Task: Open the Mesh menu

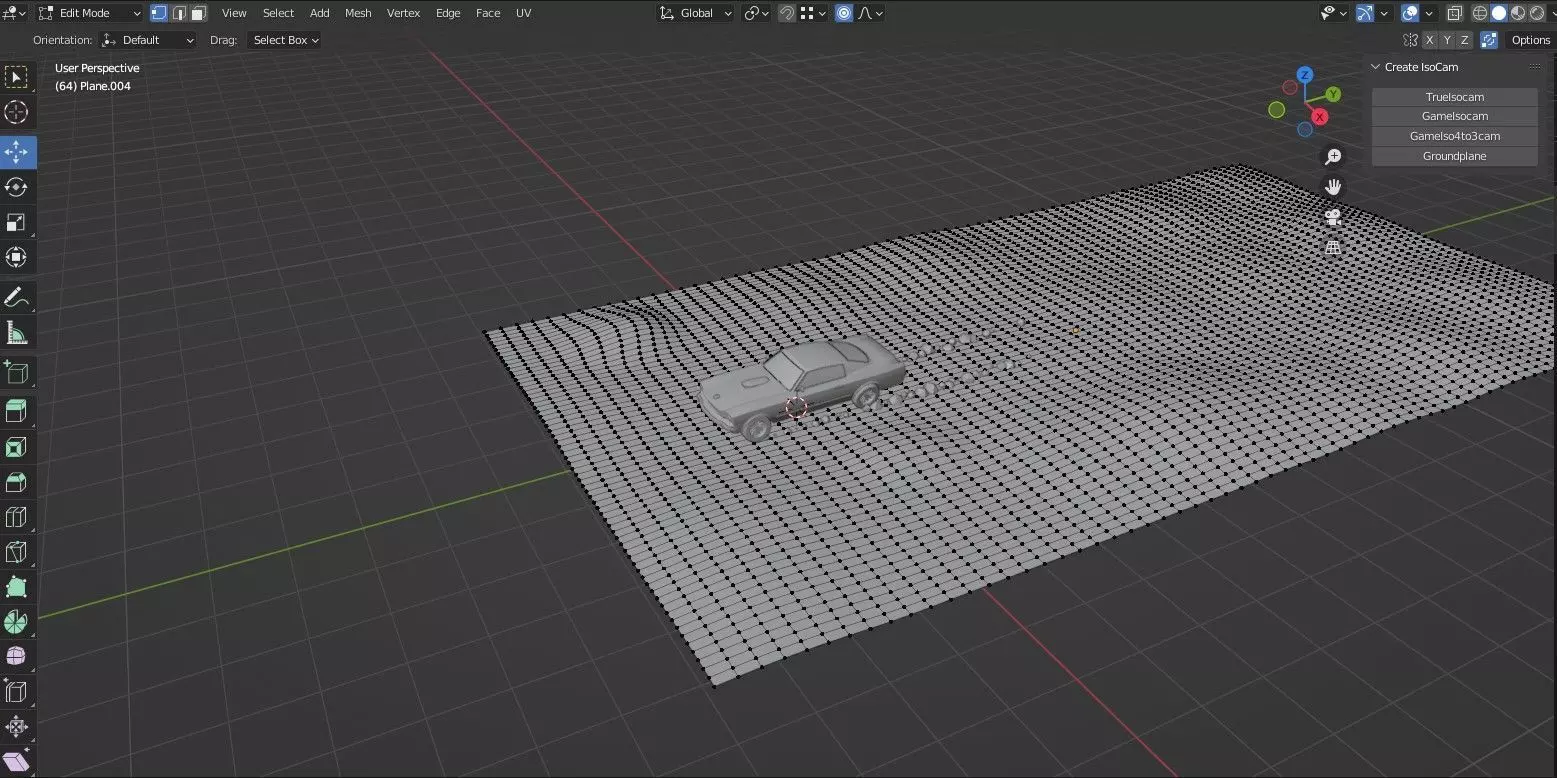Action: (358, 13)
